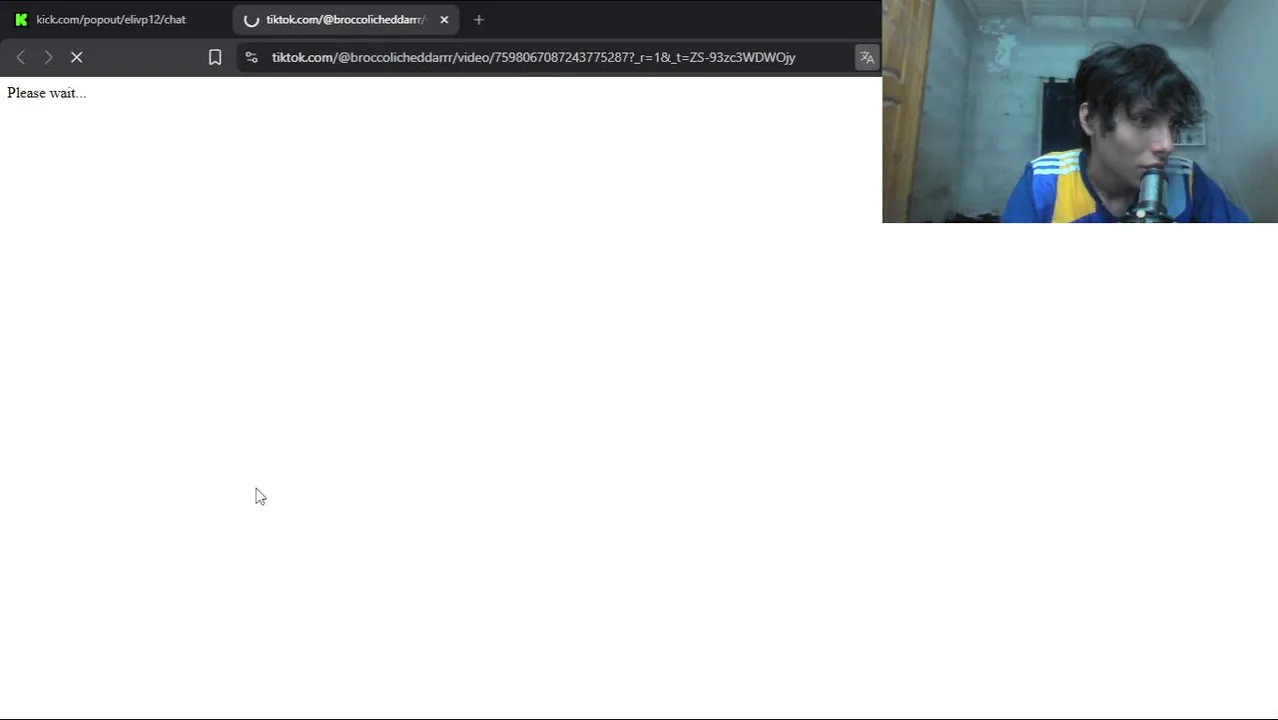This screenshot has height=720, width=1278.
Task: Click the Kick favicon on the first tab
Action: click(x=21, y=19)
